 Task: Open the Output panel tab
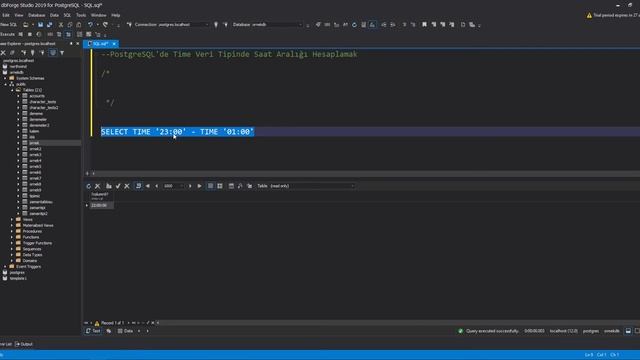click(24, 344)
